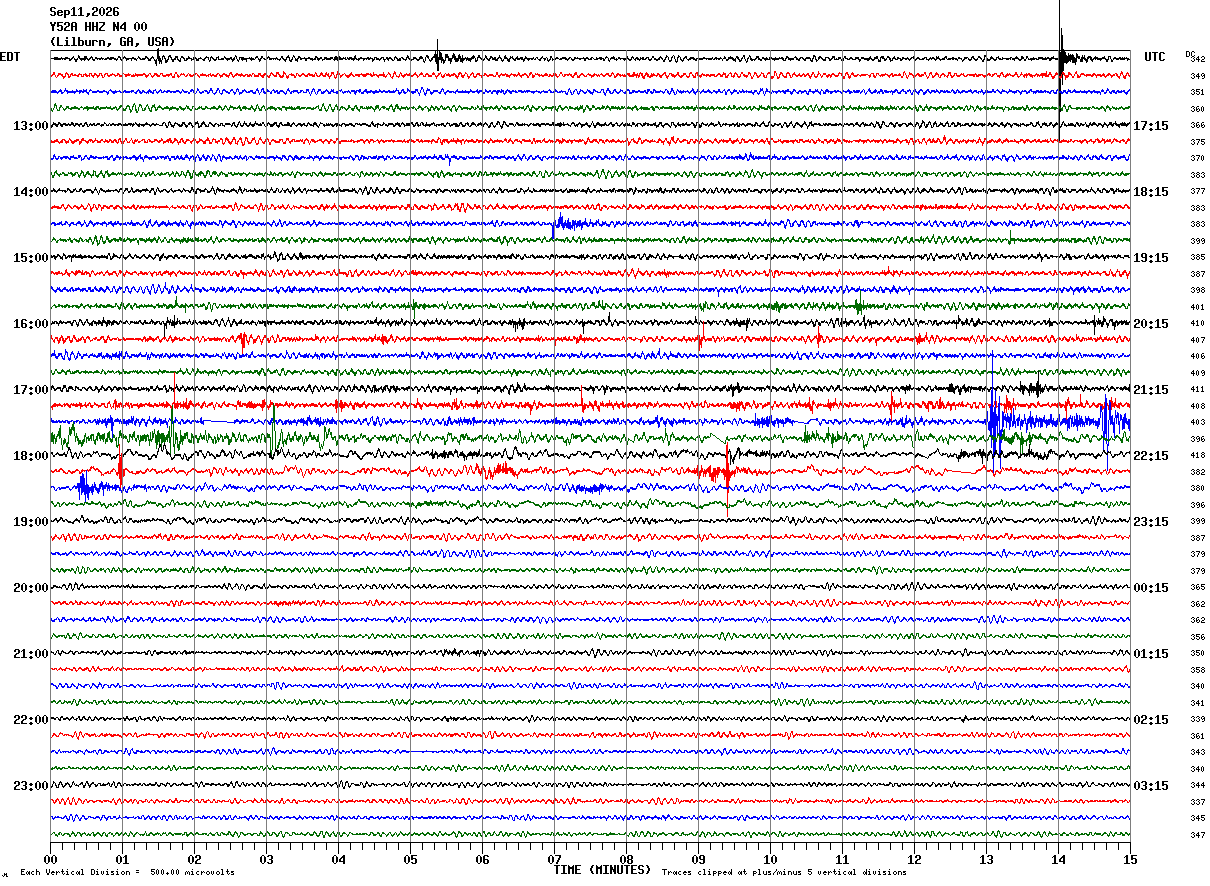
Task: Click the TIME (MINUTES) axis title
Action: (x=602, y=870)
